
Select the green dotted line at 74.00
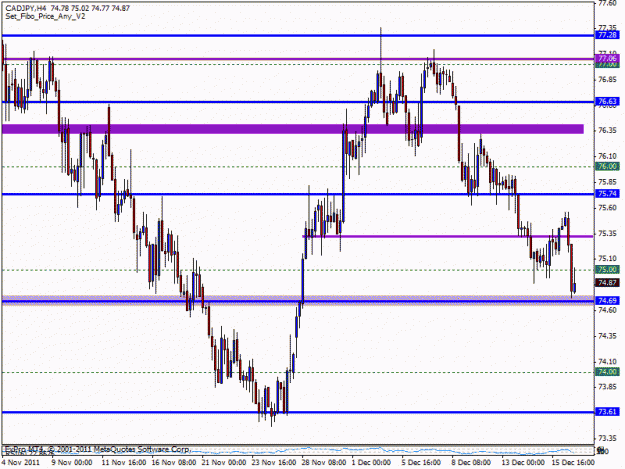pos(298,373)
